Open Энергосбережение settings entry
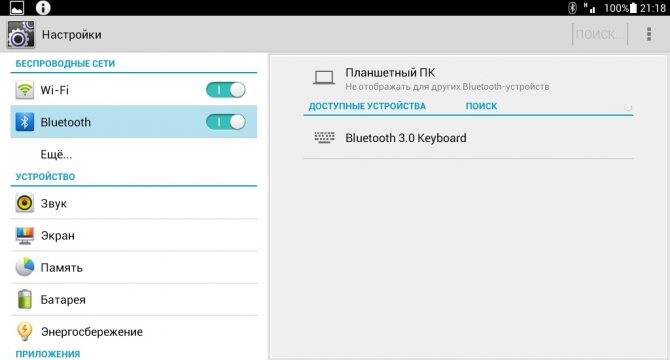 click(134, 331)
